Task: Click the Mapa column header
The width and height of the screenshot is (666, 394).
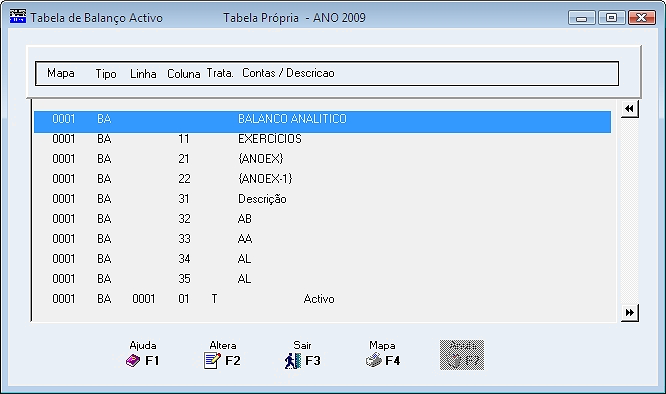Action: click(x=61, y=73)
